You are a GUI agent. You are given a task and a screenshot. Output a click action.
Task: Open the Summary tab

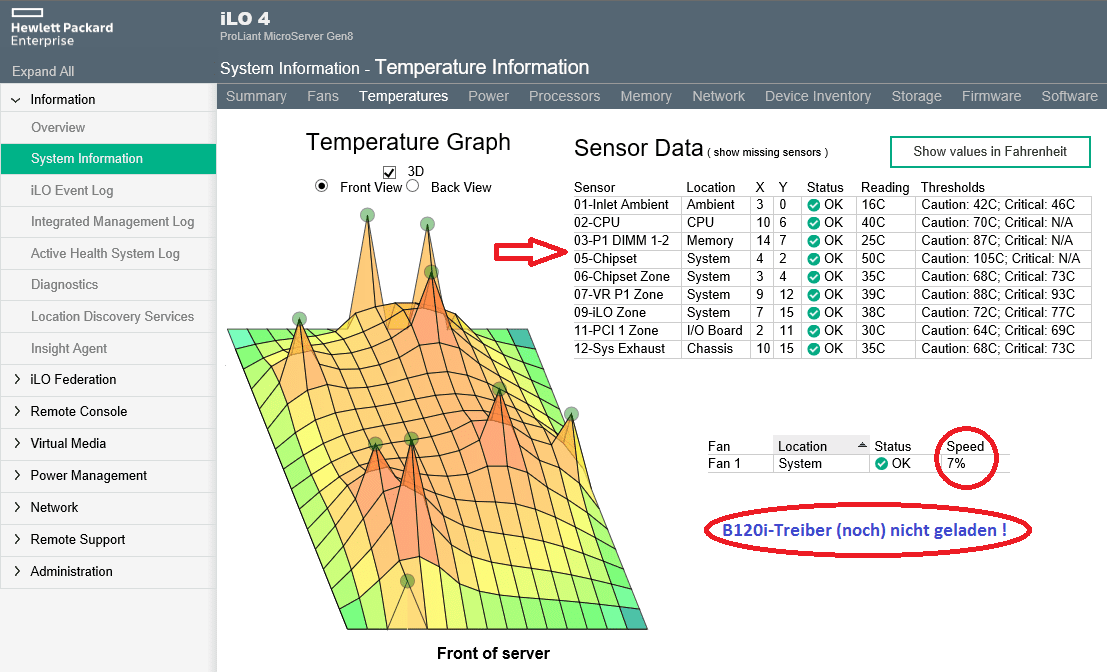pos(256,96)
